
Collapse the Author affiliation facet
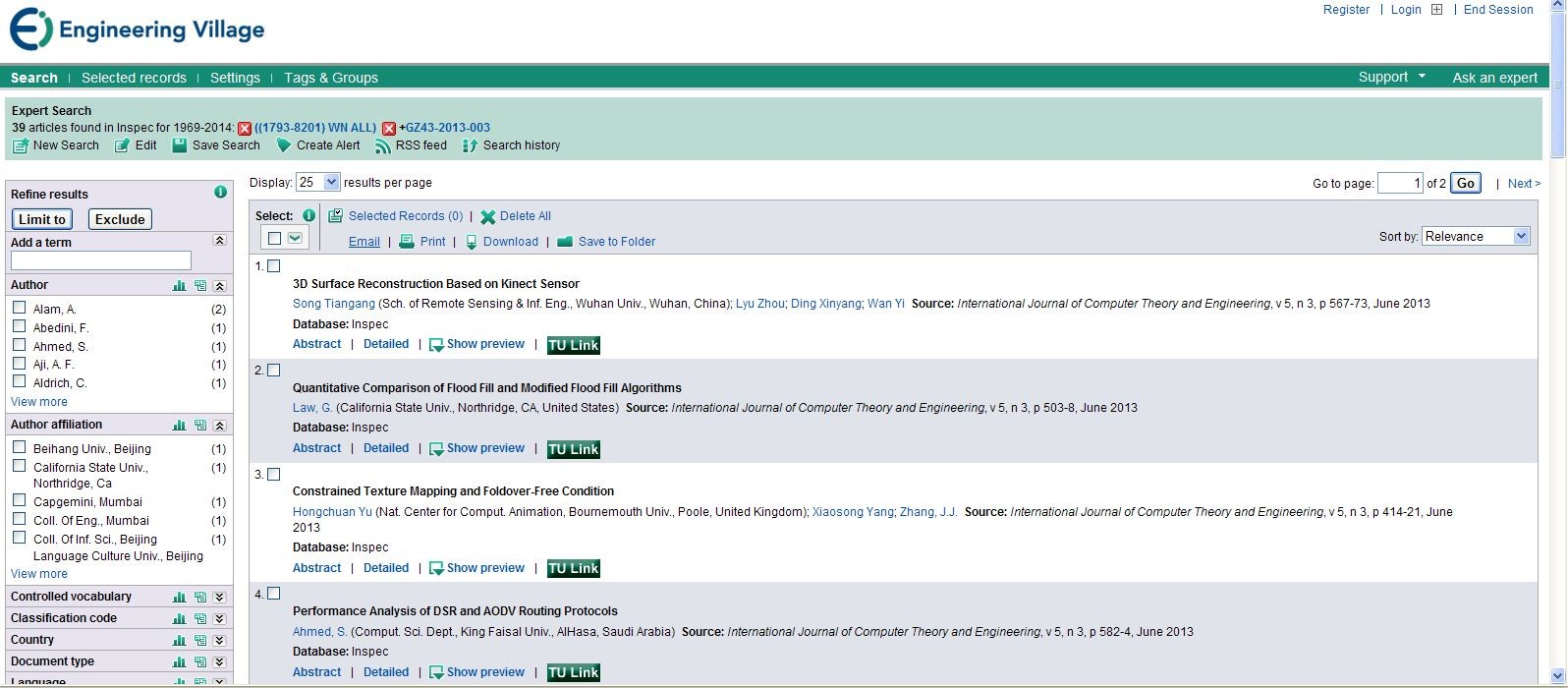pyautogui.click(x=220, y=426)
